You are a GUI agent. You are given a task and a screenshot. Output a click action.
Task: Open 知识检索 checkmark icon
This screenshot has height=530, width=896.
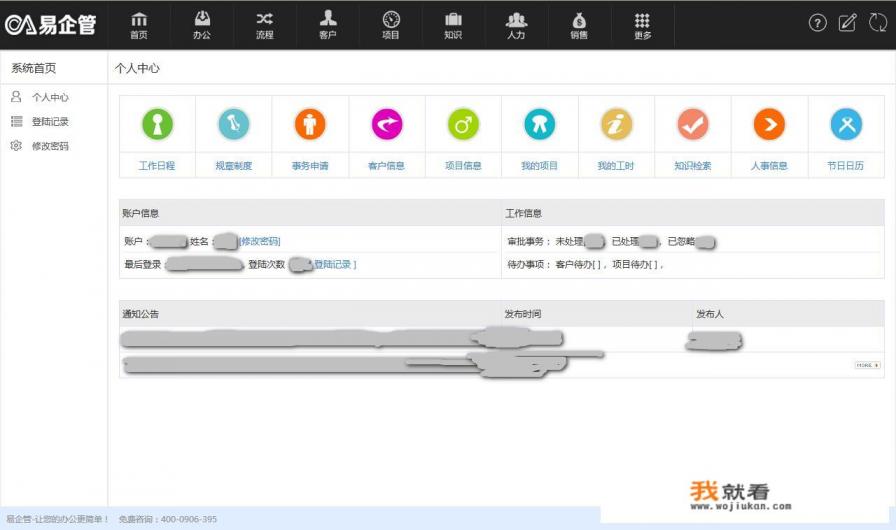(693, 124)
